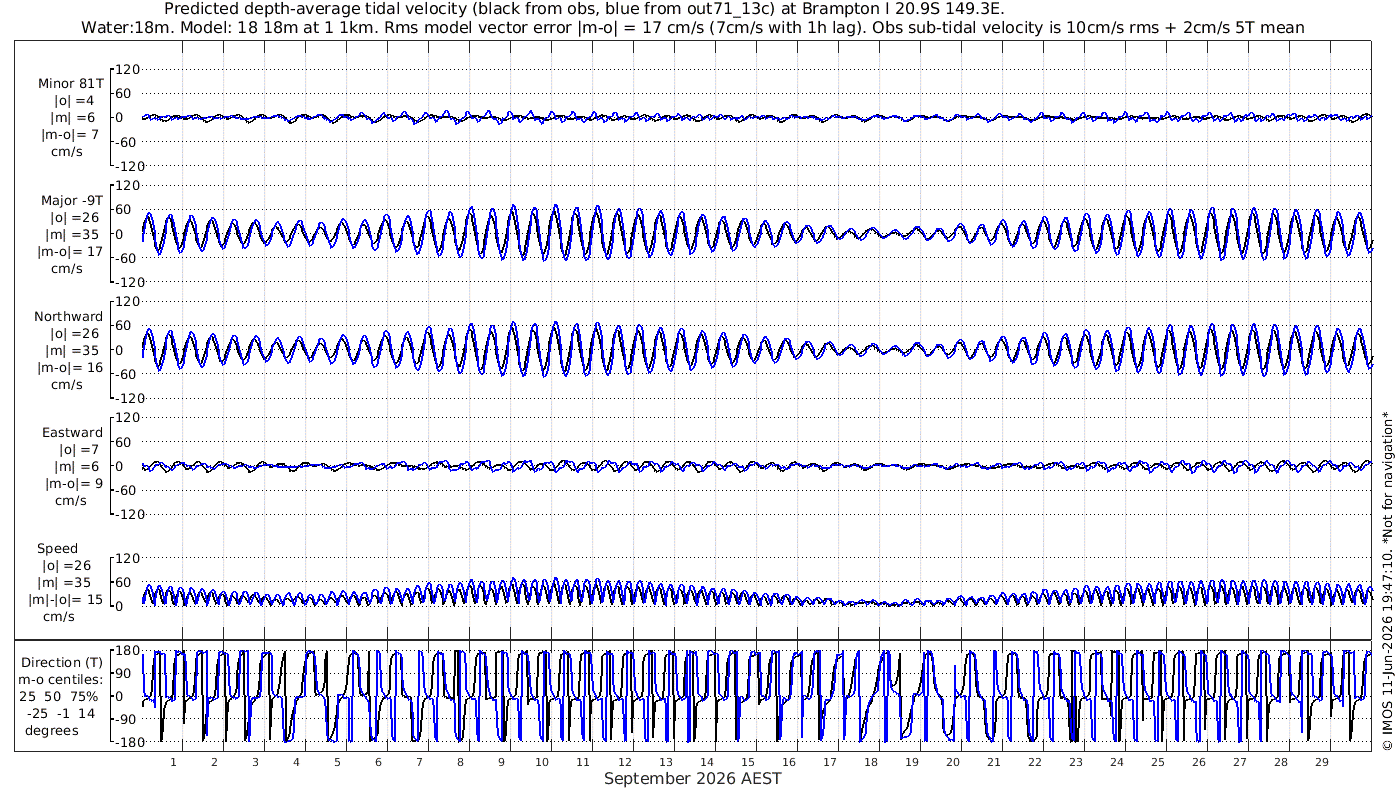Click the '|m-o|= 9' value under Eastward
The image size is (1400, 800).
[72, 483]
